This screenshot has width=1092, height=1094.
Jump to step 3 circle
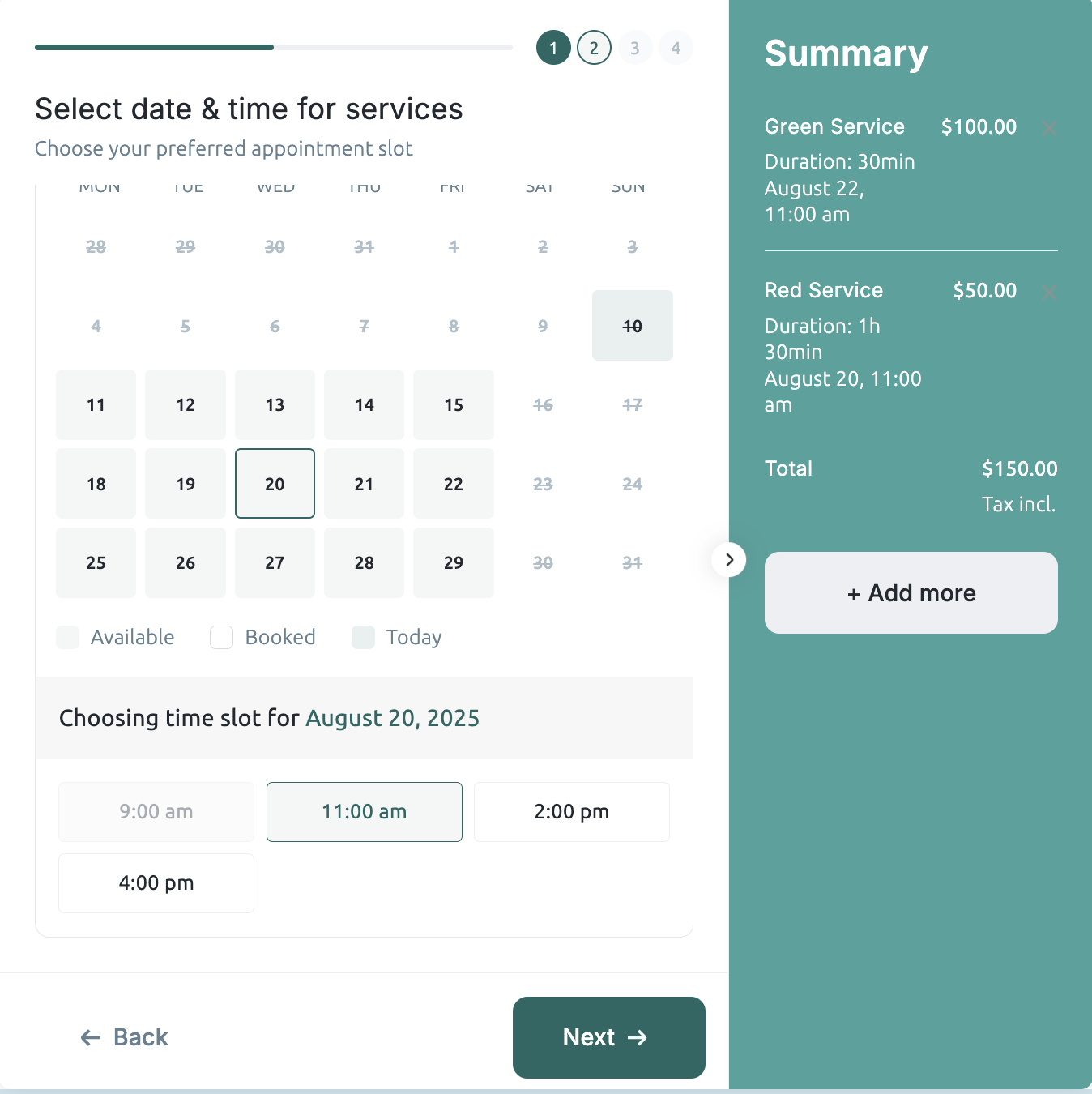point(635,48)
